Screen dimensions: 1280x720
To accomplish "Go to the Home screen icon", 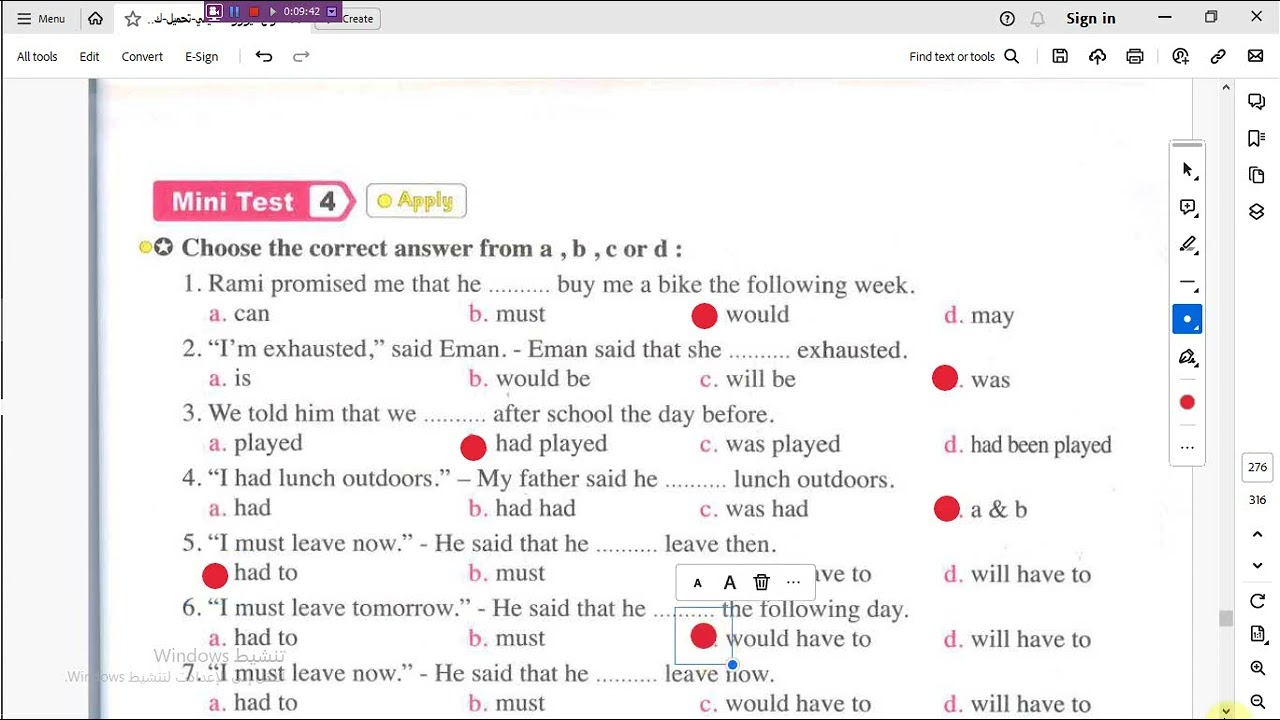I will (95, 18).
